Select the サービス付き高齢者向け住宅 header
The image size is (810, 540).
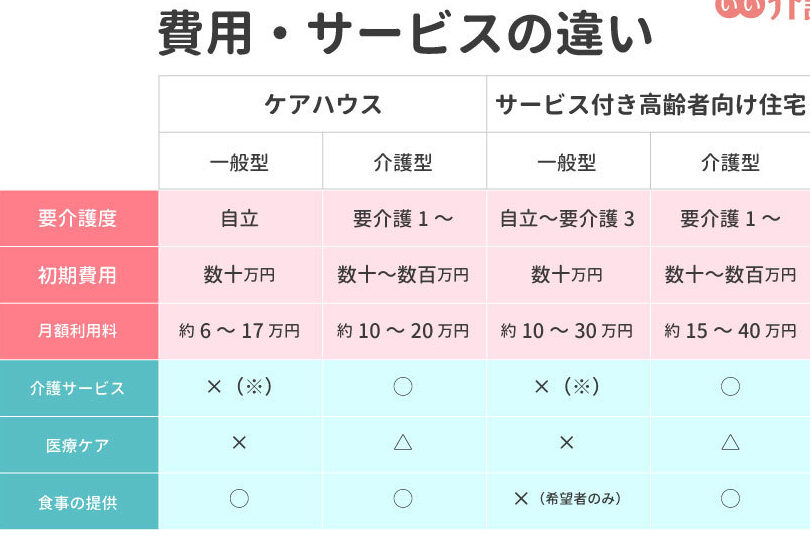point(649,104)
